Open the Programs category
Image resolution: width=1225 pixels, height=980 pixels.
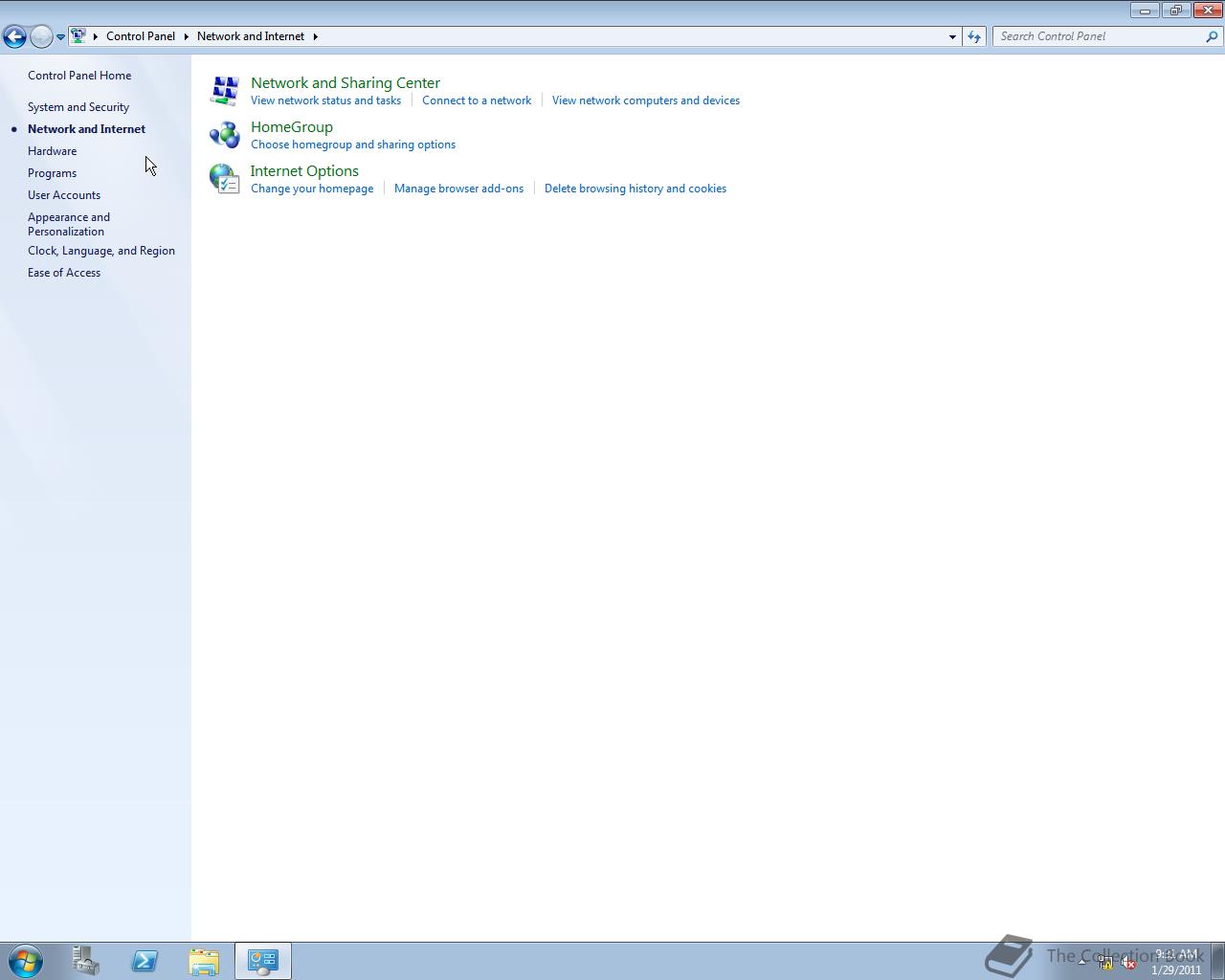coord(52,173)
